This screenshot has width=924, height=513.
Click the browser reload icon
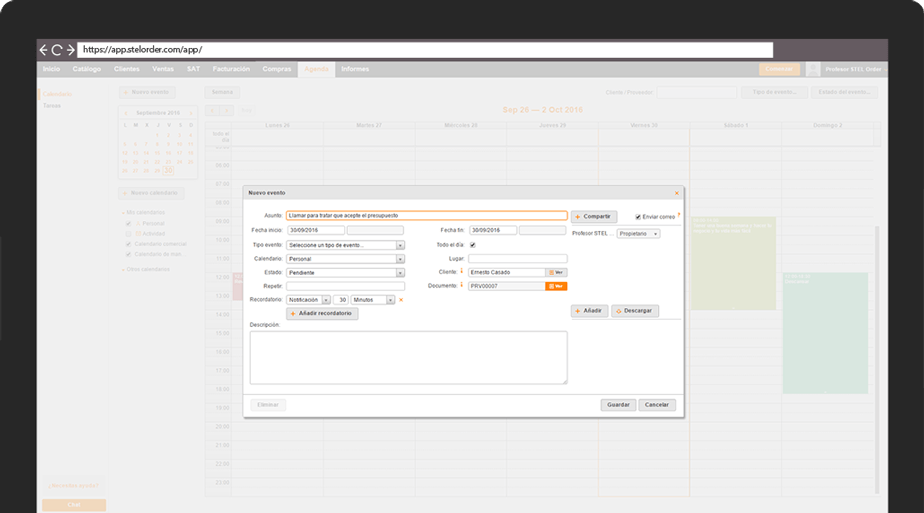click(x=57, y=50)
